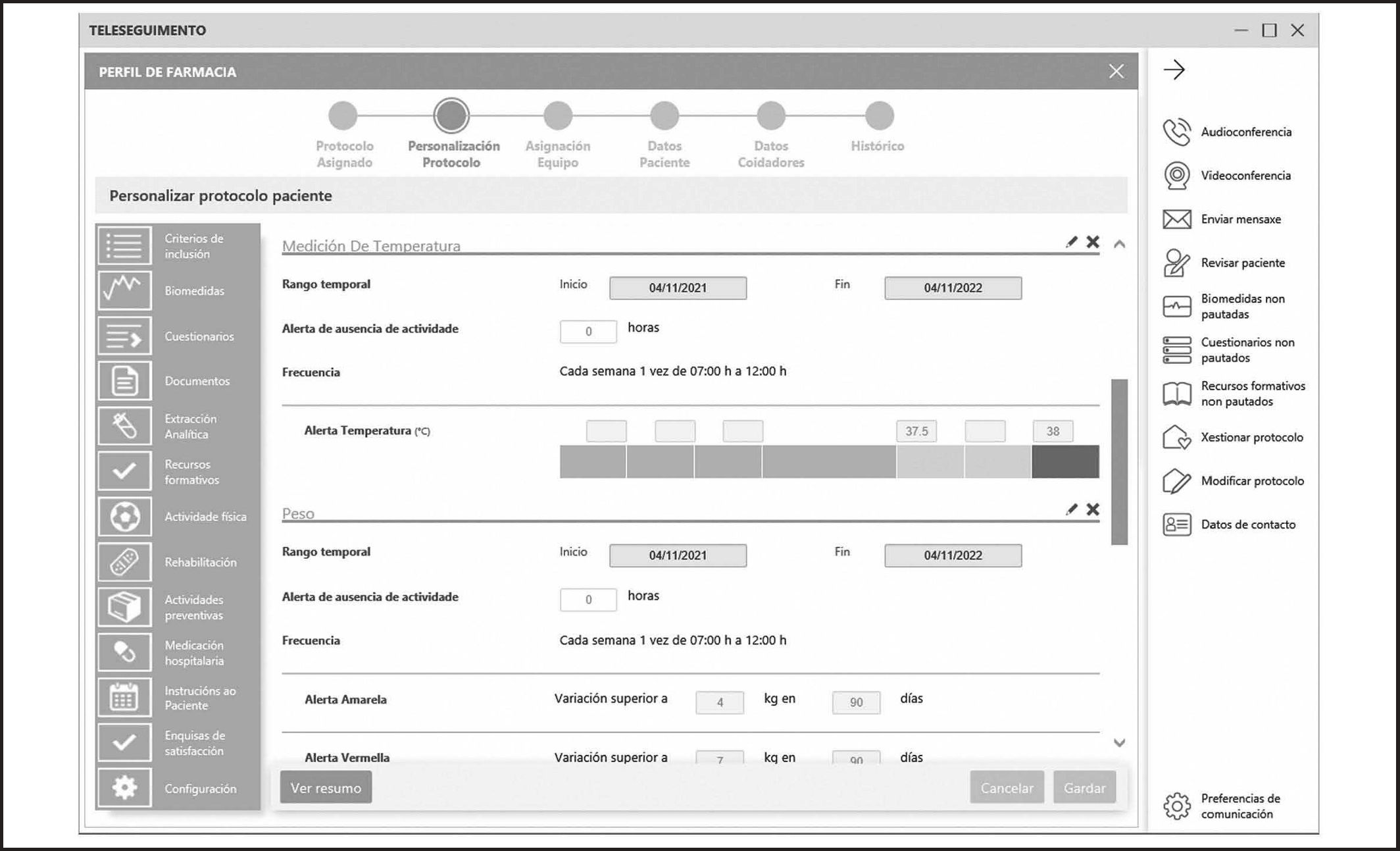Collapse right side panel with arrow
1400x851 pixels.
(1174, 70)
